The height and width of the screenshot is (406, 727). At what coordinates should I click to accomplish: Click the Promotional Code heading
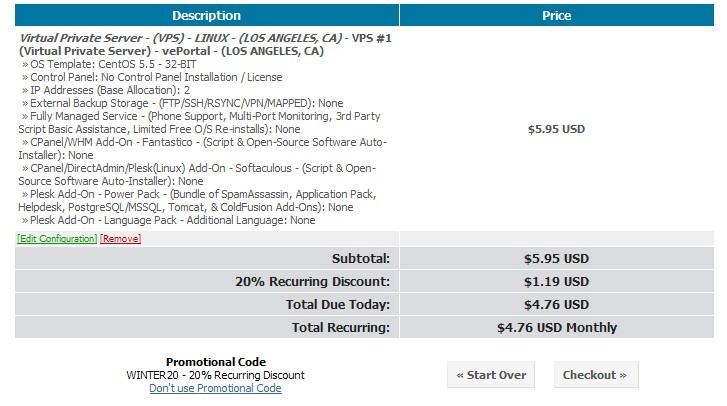(216, 362)
